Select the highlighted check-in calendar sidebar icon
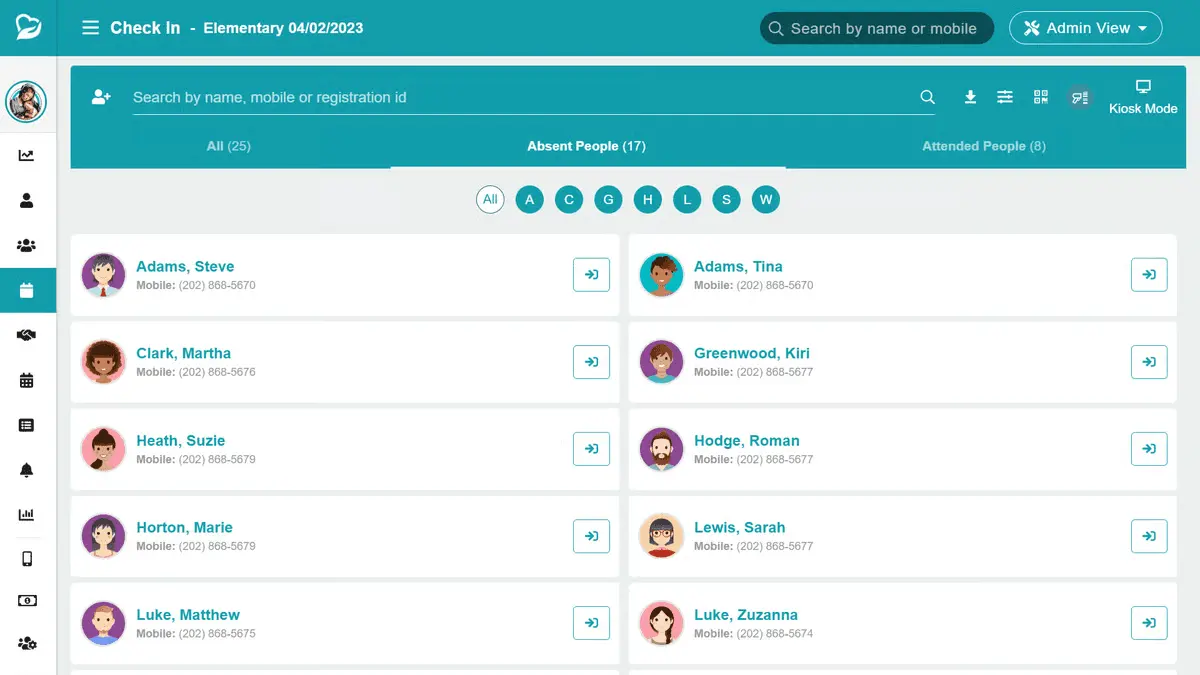 (x=27, y=291)
